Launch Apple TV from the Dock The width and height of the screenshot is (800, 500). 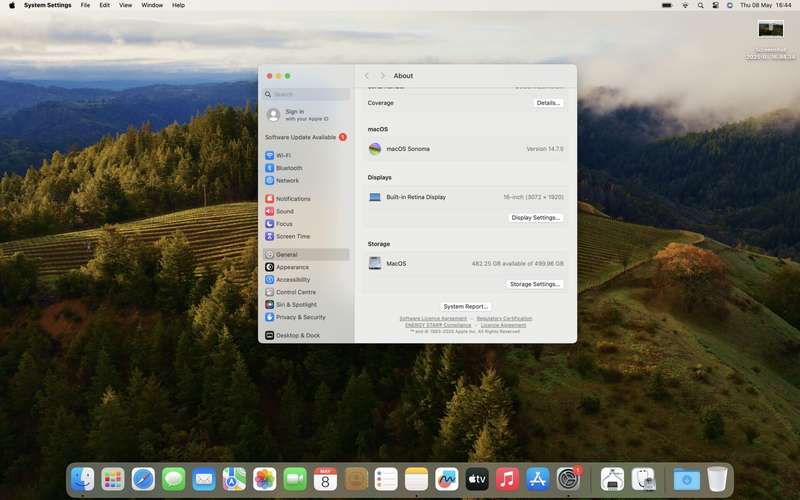pos(477,480)
